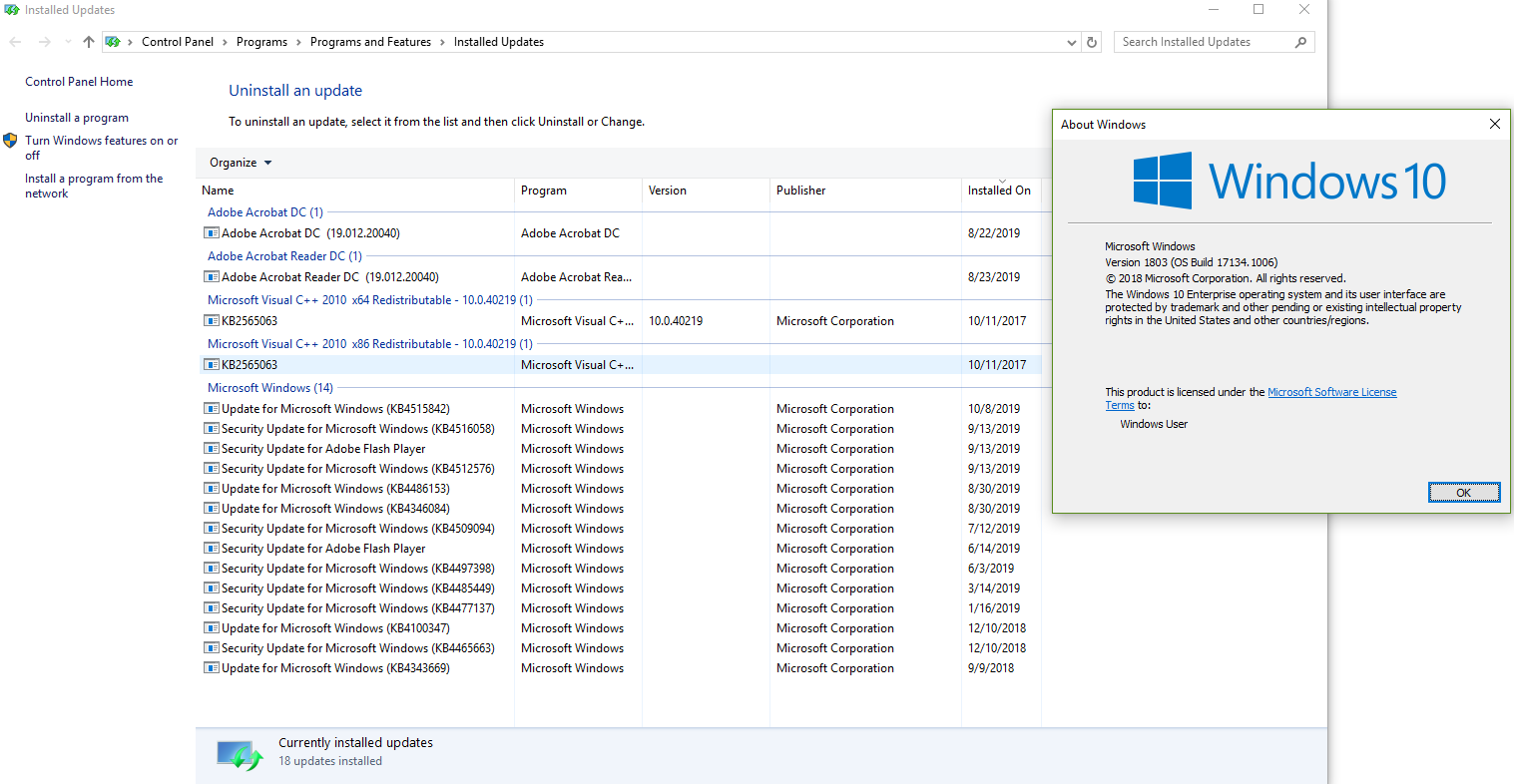This screenshot has height=784, width=1514.
Task: Click icon of KB4465663 security update
Action: (x=212, y=648)
